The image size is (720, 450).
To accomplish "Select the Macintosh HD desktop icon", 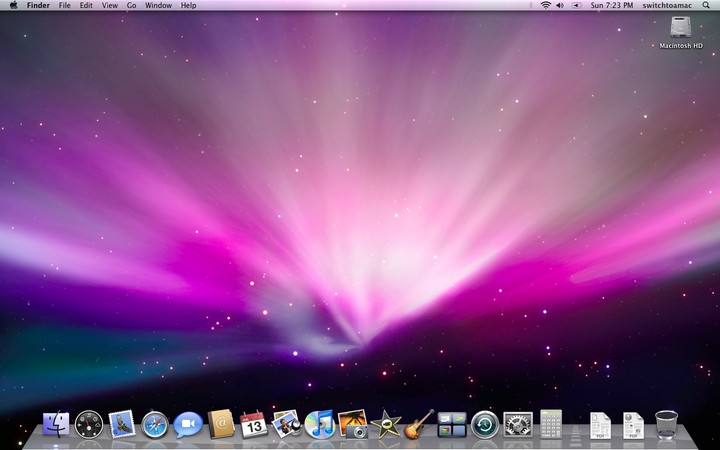I will click(x=681, y=32).
